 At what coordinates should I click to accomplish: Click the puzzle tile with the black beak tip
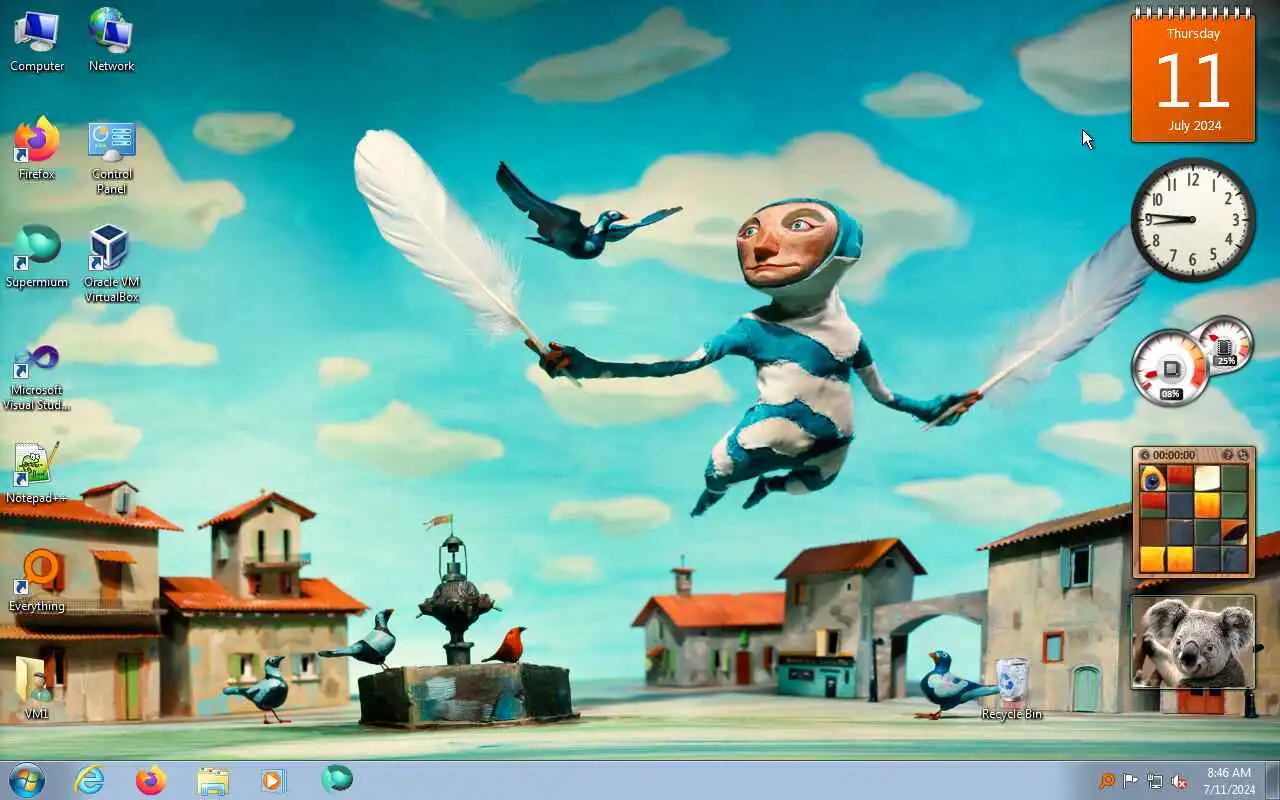[x=1234, y=532]
